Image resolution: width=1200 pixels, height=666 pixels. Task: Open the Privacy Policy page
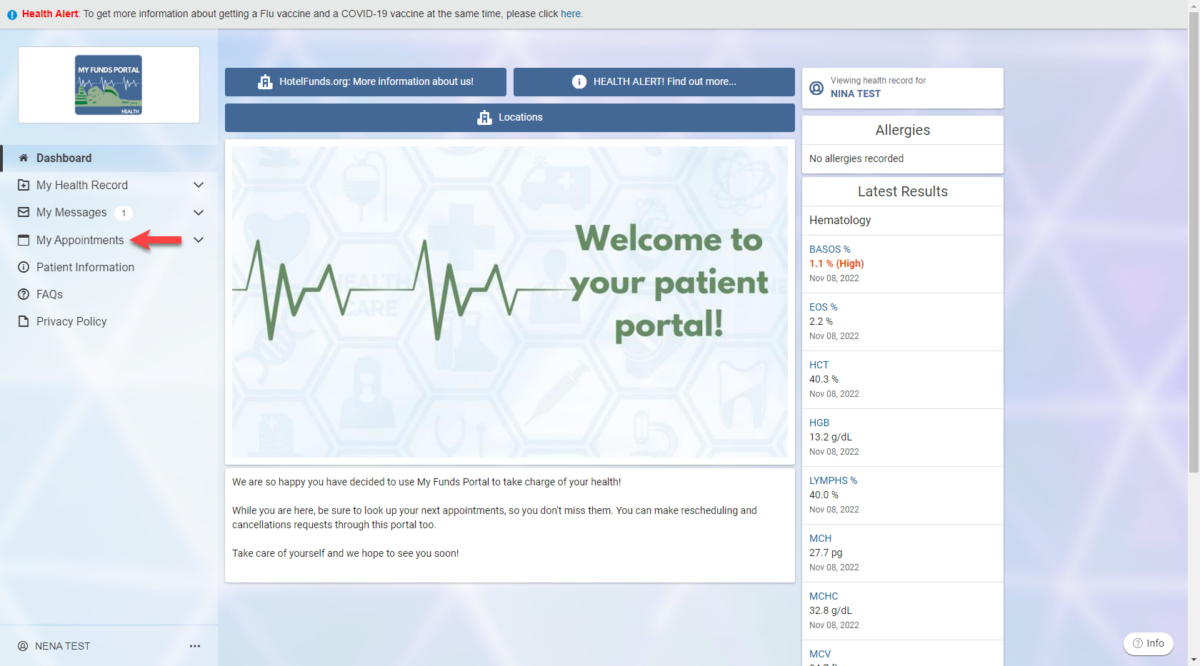click(x=71, y=321)
